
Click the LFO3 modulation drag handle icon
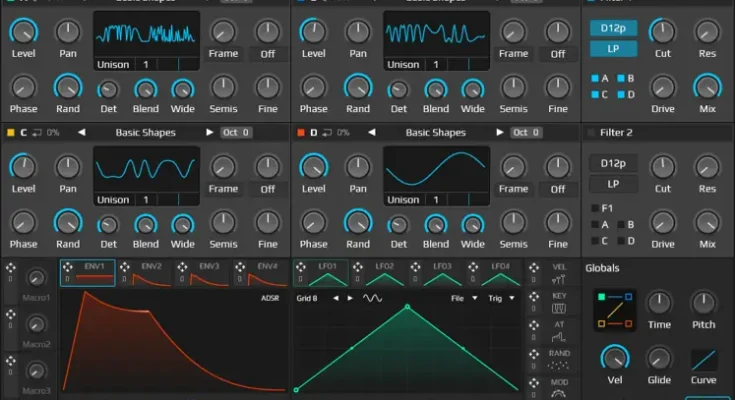[x=415, y=267]
